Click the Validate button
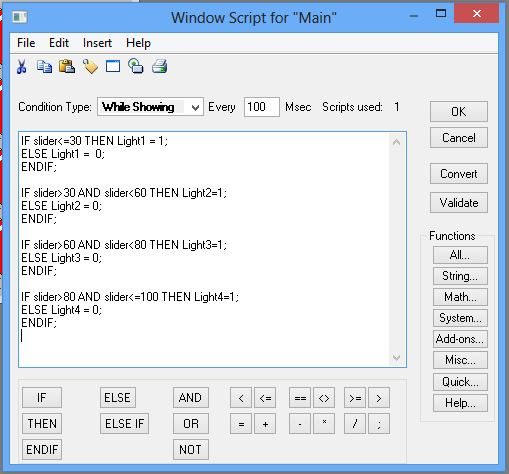 [459, 203]
